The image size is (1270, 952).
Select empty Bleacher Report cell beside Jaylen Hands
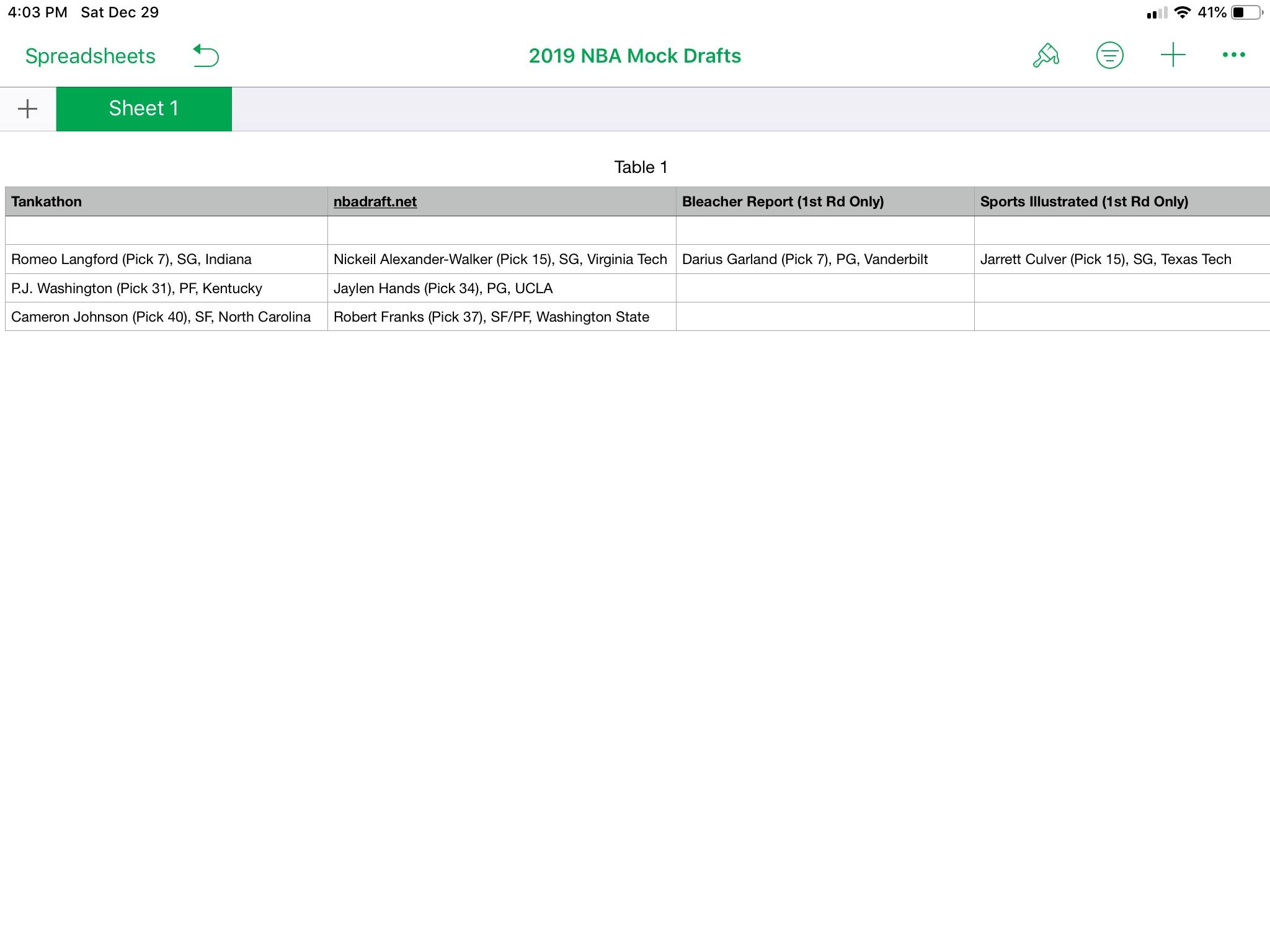(825, 288)
